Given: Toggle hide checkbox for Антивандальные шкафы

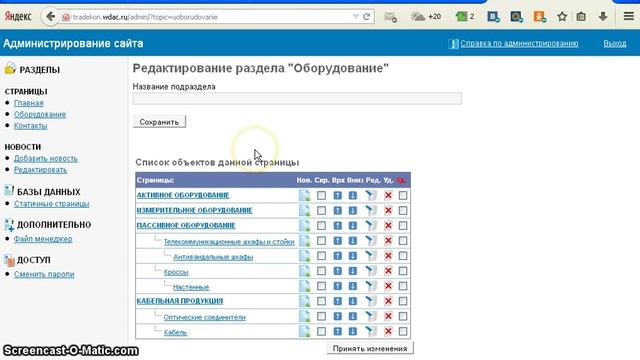Looking at the screenshot, I should click(321, 256).
